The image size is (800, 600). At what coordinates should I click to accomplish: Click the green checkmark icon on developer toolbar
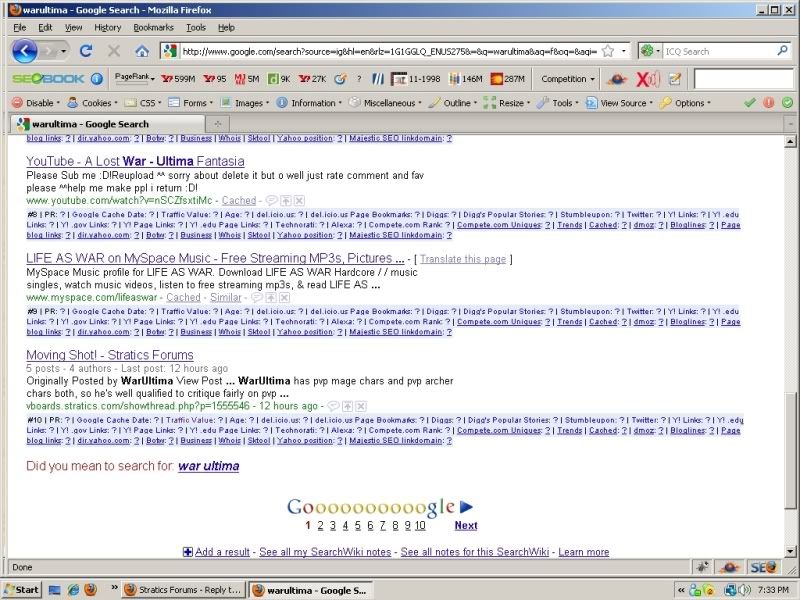[749, 103]
